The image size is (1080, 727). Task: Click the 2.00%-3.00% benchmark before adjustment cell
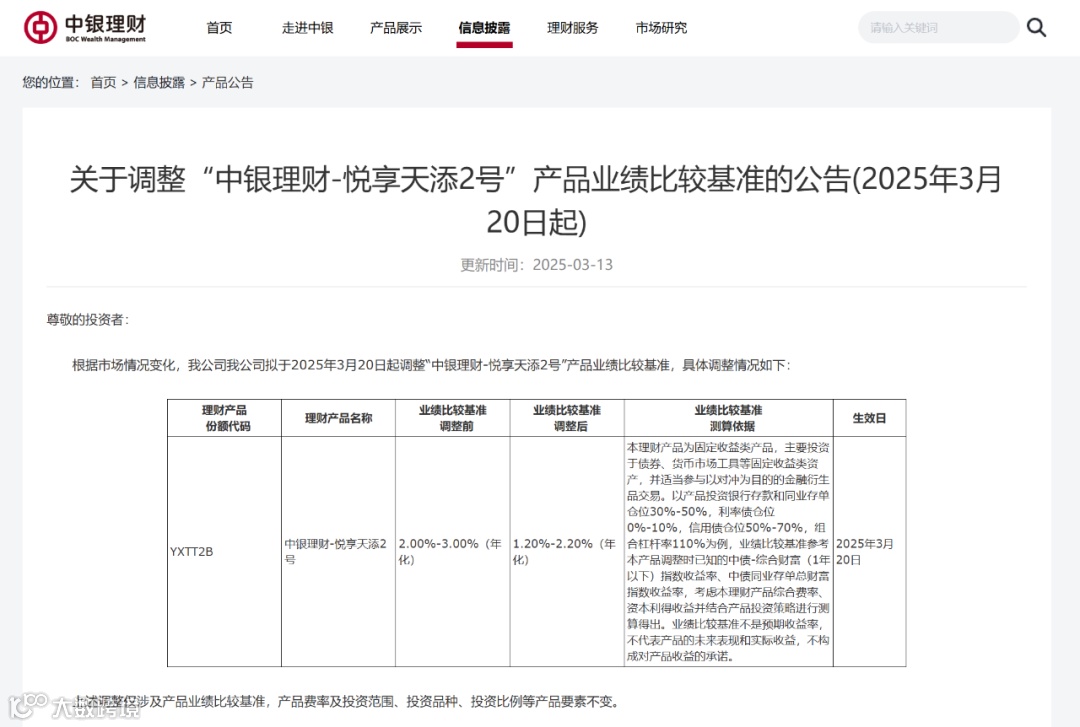tap(453, 551)
